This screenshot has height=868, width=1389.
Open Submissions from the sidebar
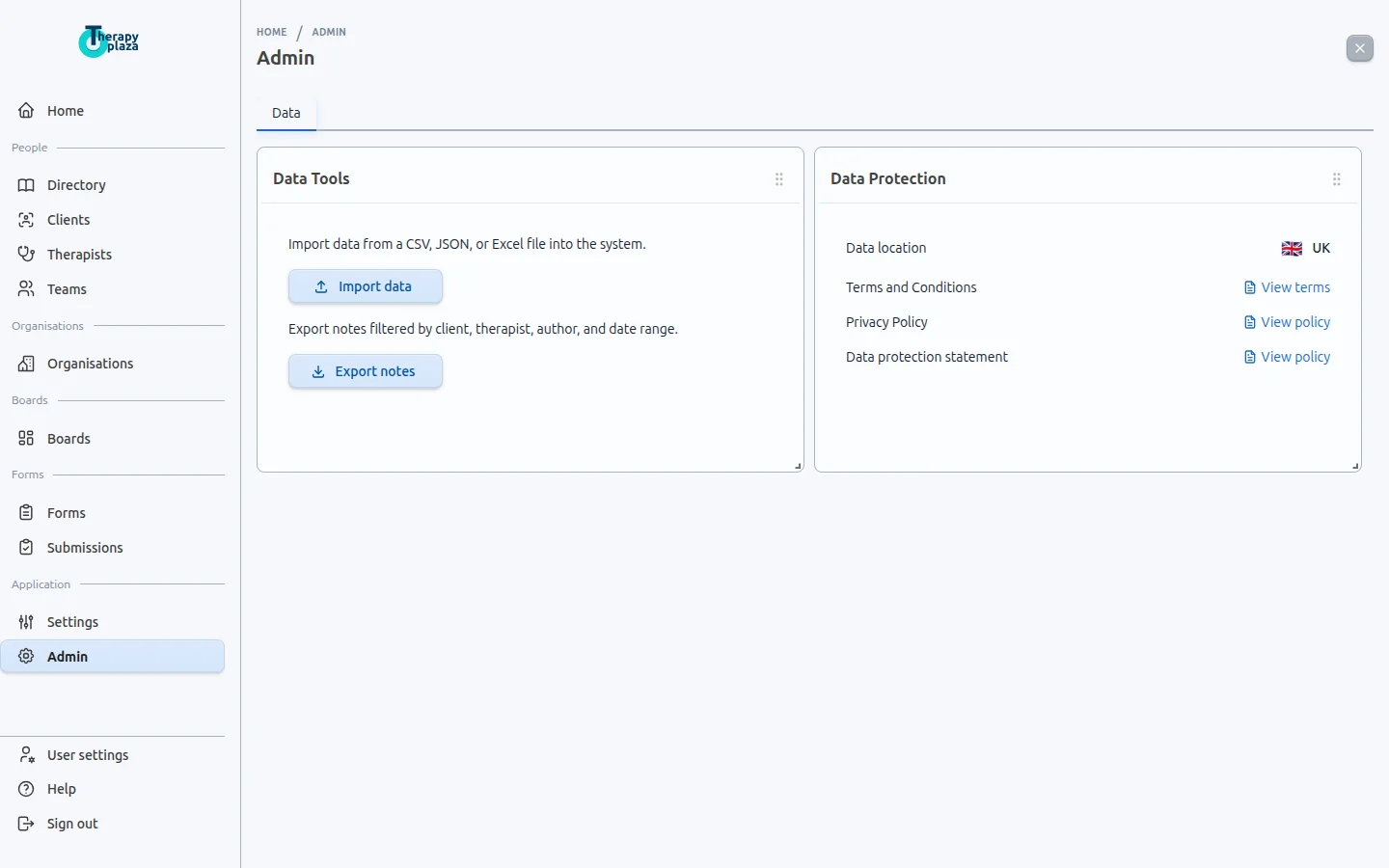tap(113, 548)
